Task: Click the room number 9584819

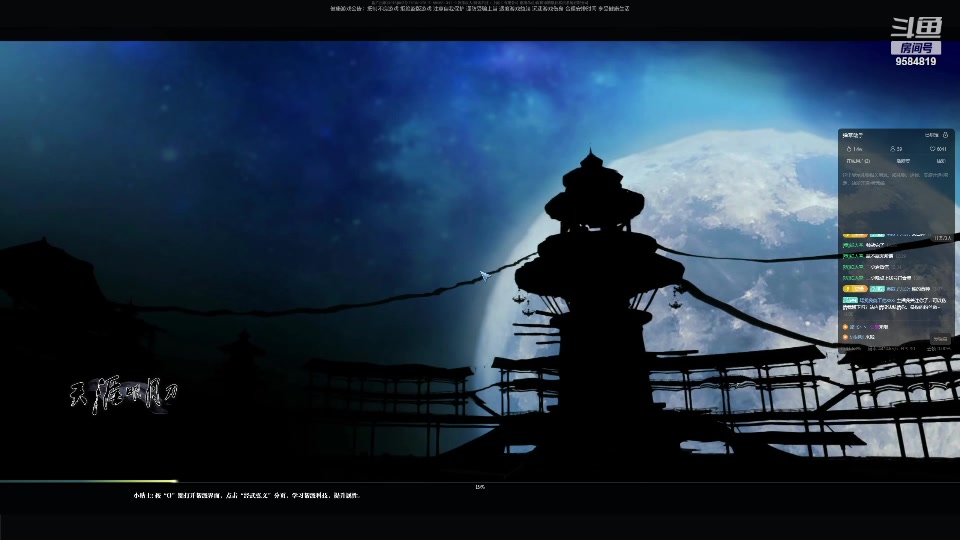Action: [915, 61]
